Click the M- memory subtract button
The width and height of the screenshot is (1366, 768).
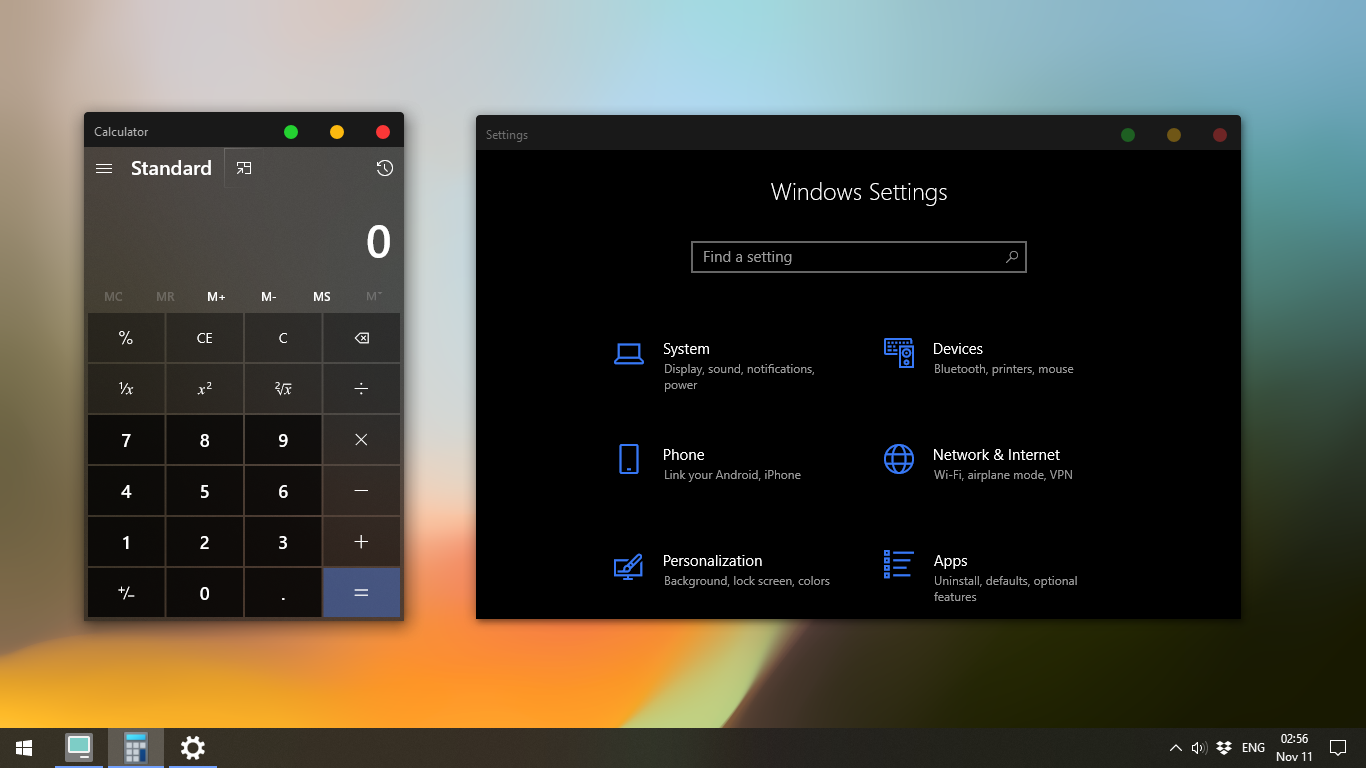click(x=269, y=297)
